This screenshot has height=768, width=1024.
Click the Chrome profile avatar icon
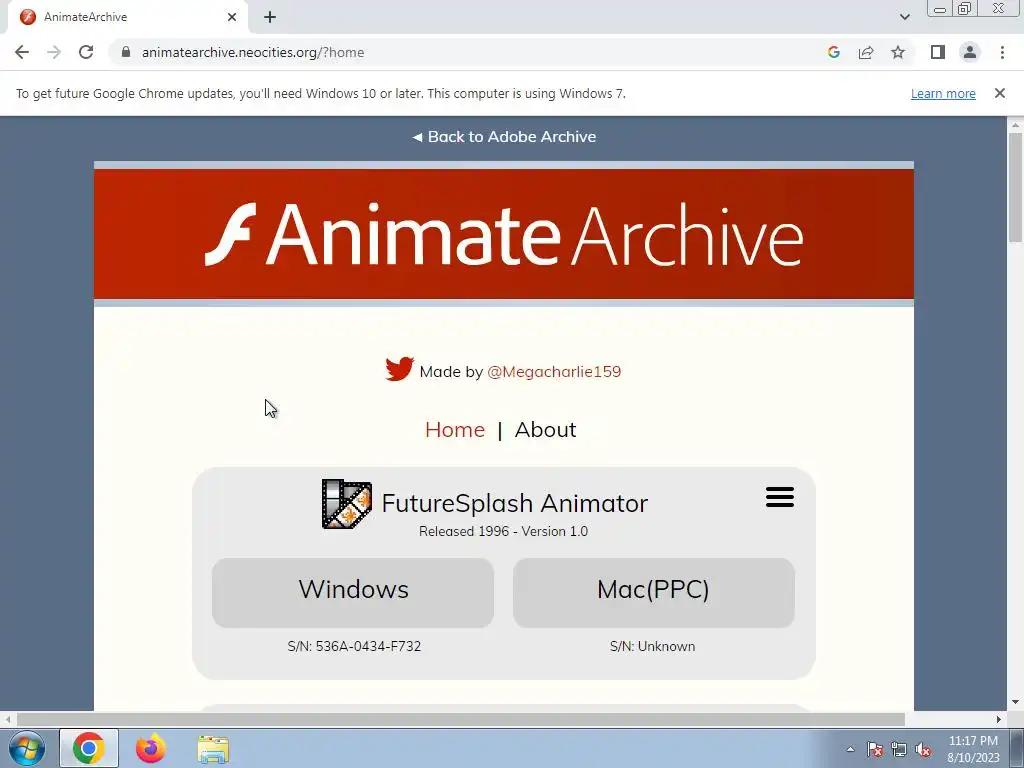970,52
